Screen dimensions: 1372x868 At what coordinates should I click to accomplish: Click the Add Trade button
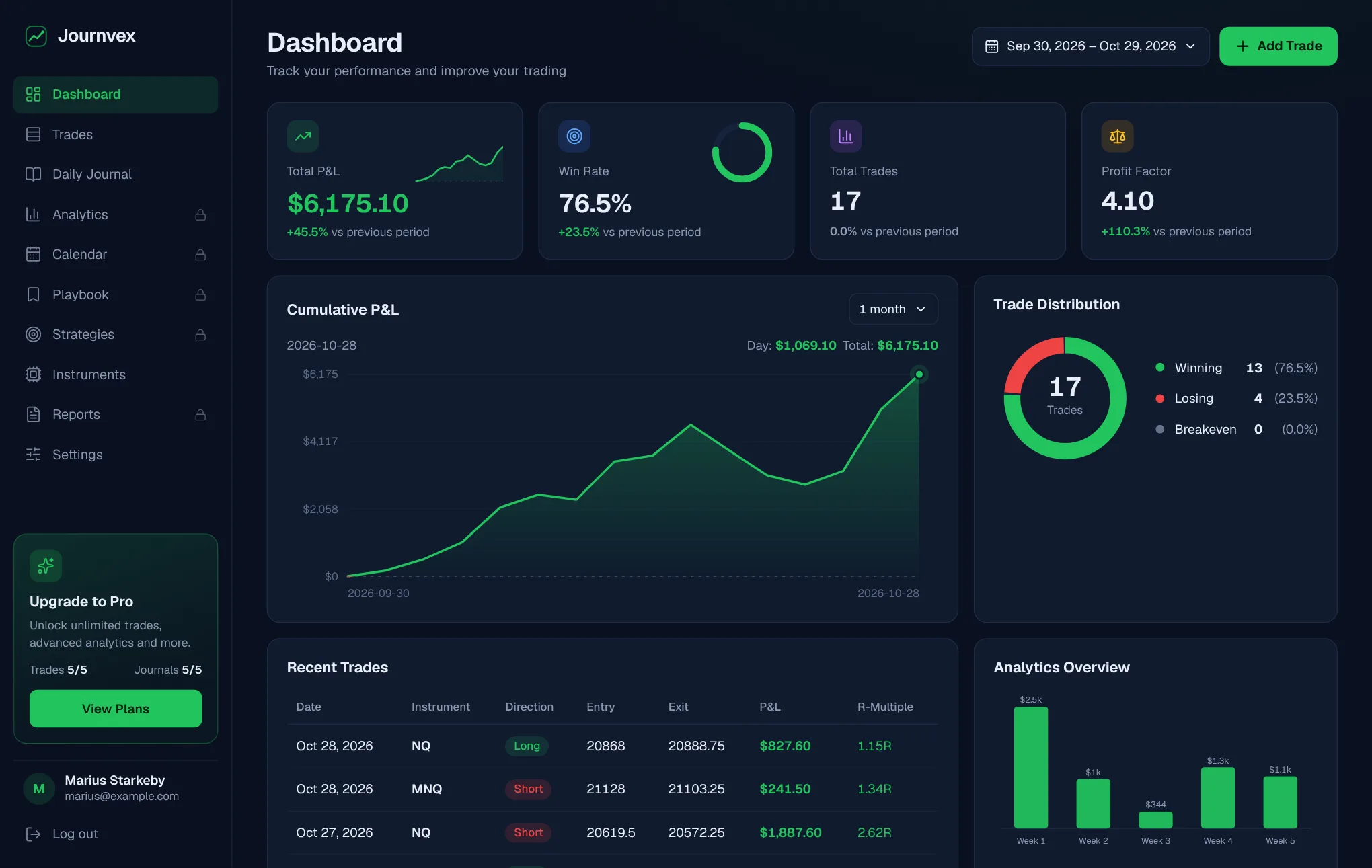click(x=1278, y=46)
